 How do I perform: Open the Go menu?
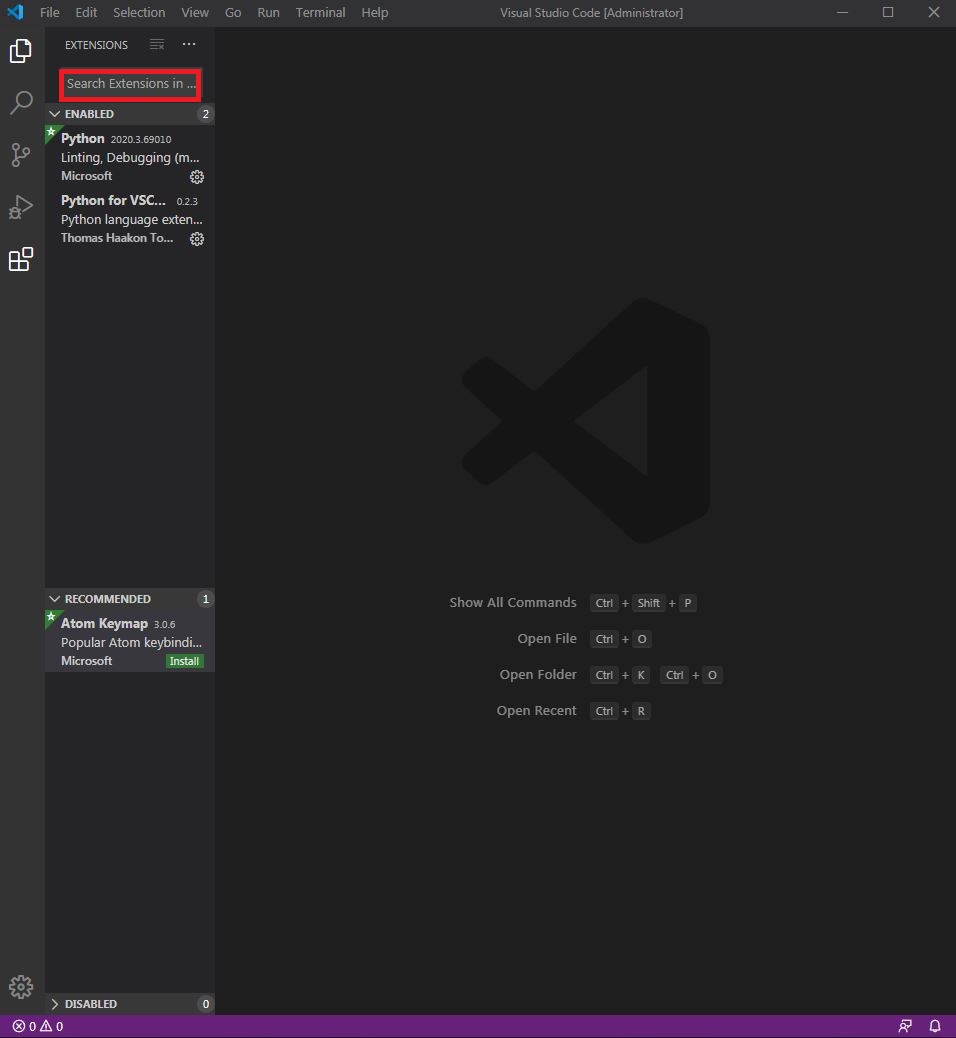(232, 13)
